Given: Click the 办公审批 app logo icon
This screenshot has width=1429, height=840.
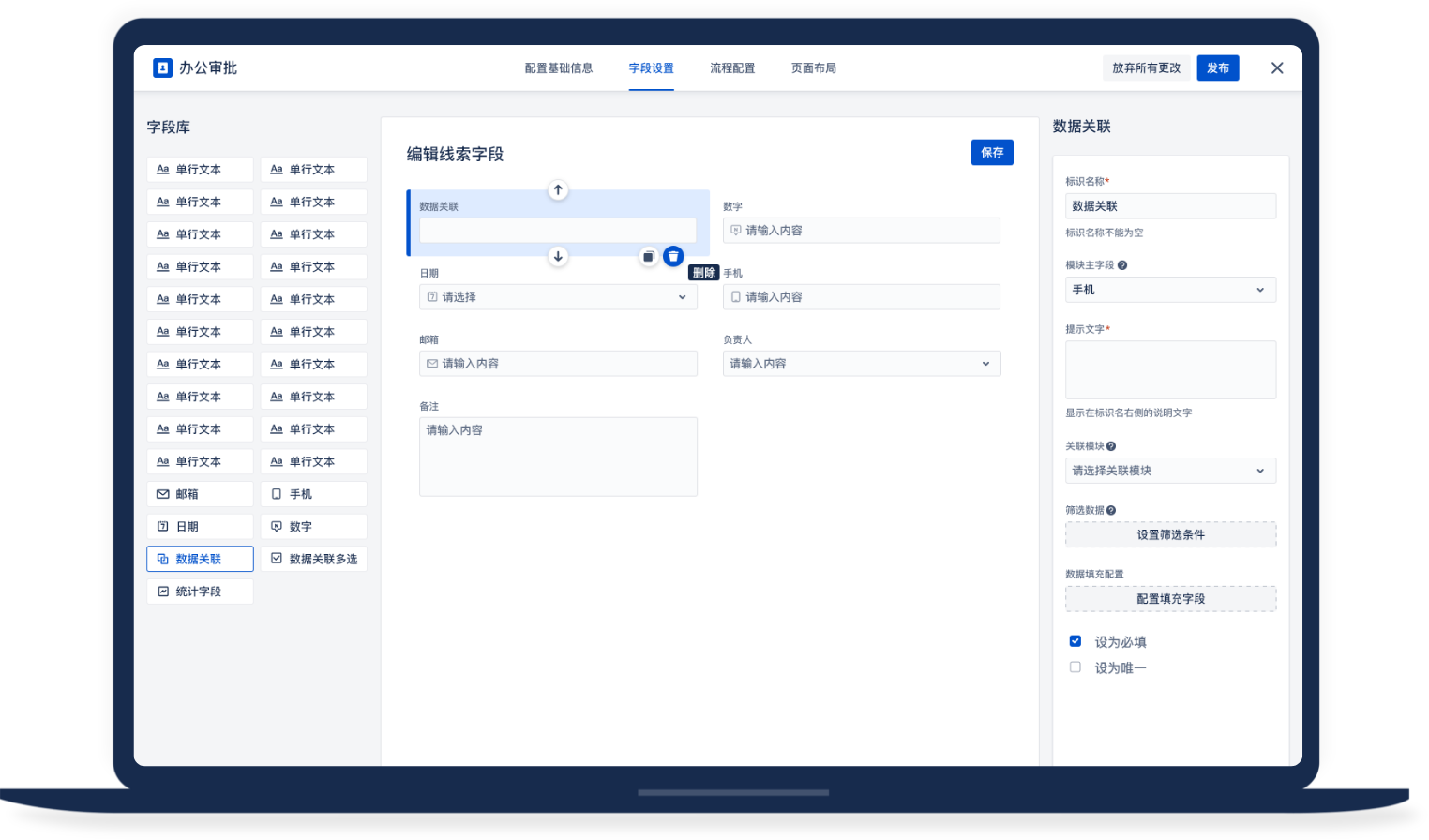Looking at the screenshot, I should coord(162,67).
